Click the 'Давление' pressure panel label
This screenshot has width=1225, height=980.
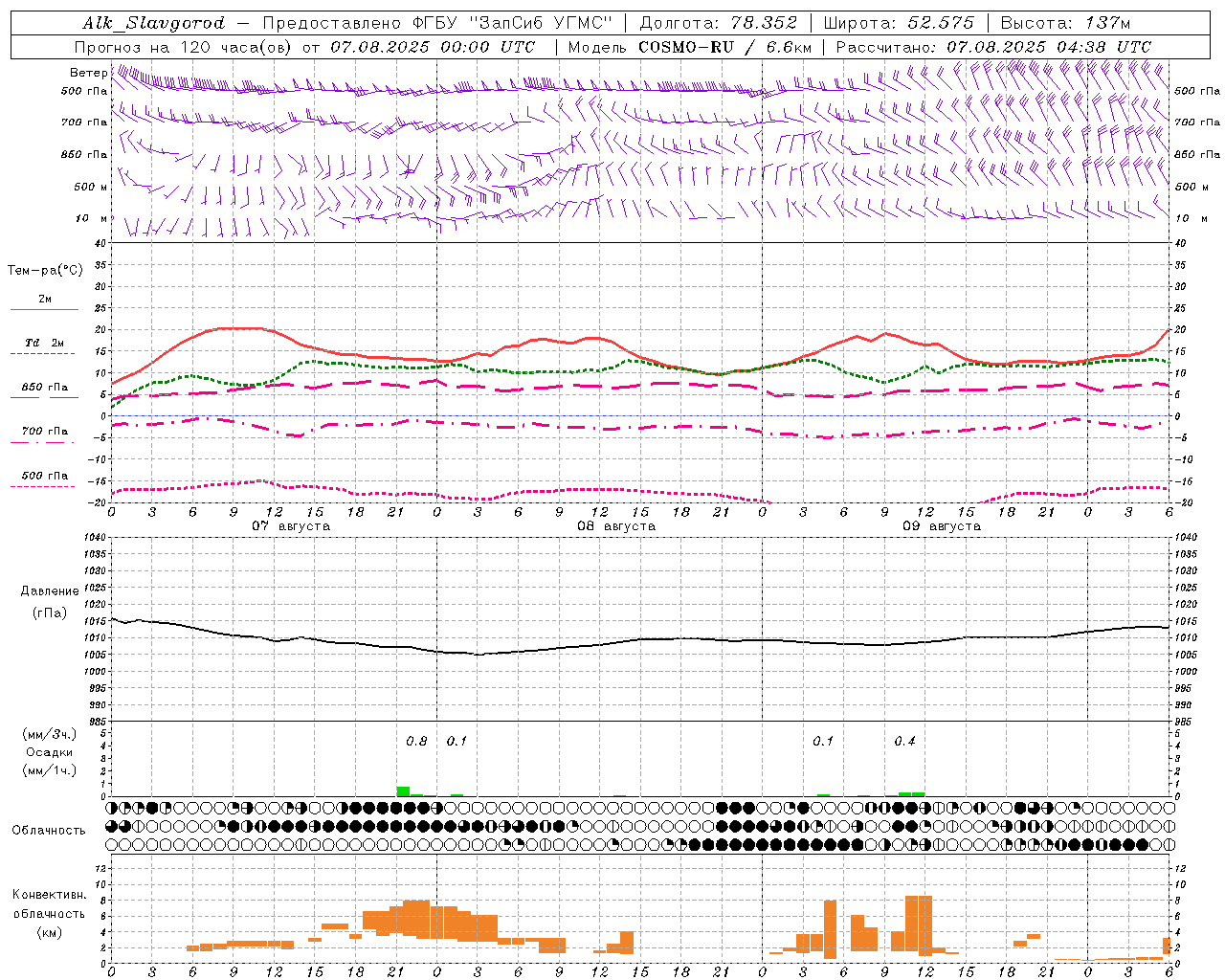[x=50, y=591]
